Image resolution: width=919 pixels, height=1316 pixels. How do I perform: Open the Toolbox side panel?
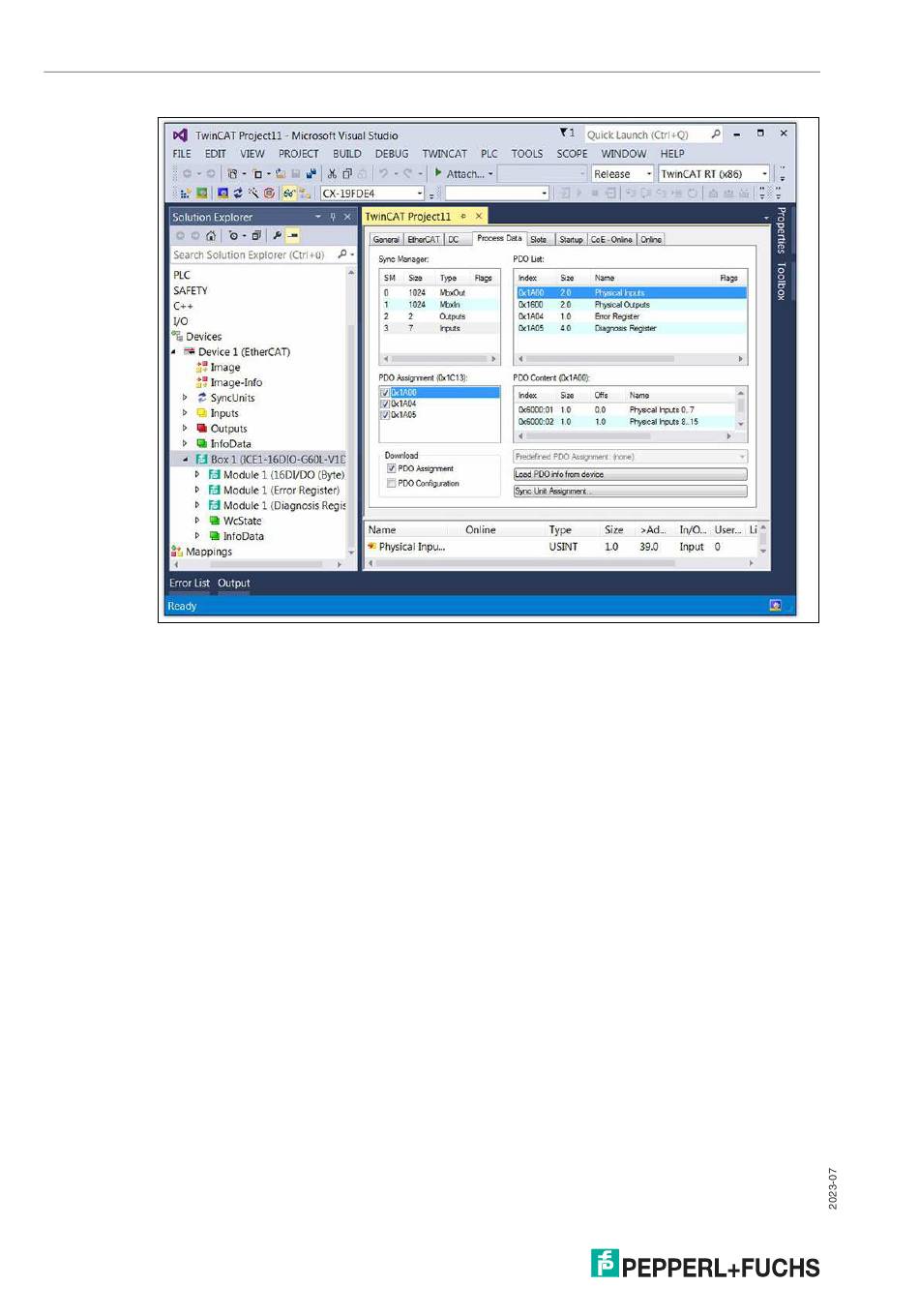pyautogui.click(x=782, y=282)
